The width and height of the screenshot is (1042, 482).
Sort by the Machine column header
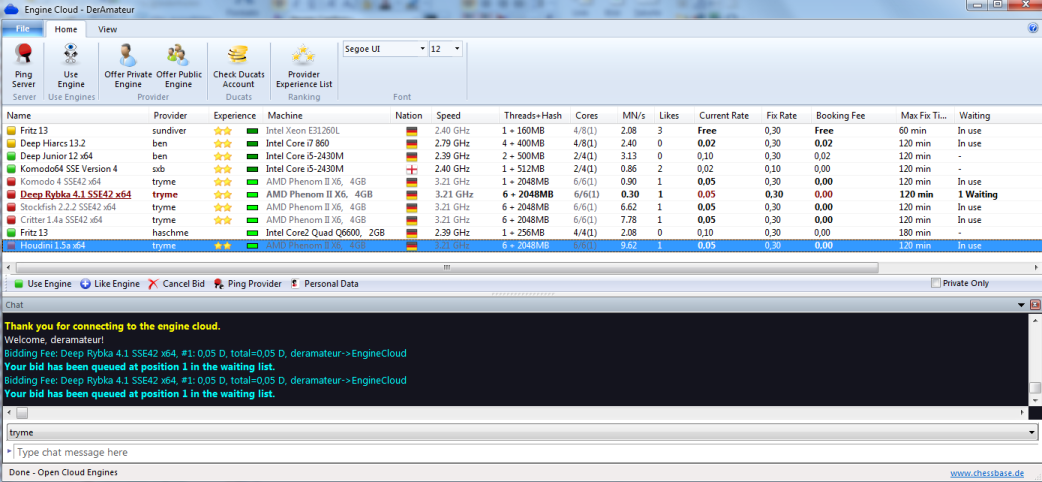(x=326, y=116)
